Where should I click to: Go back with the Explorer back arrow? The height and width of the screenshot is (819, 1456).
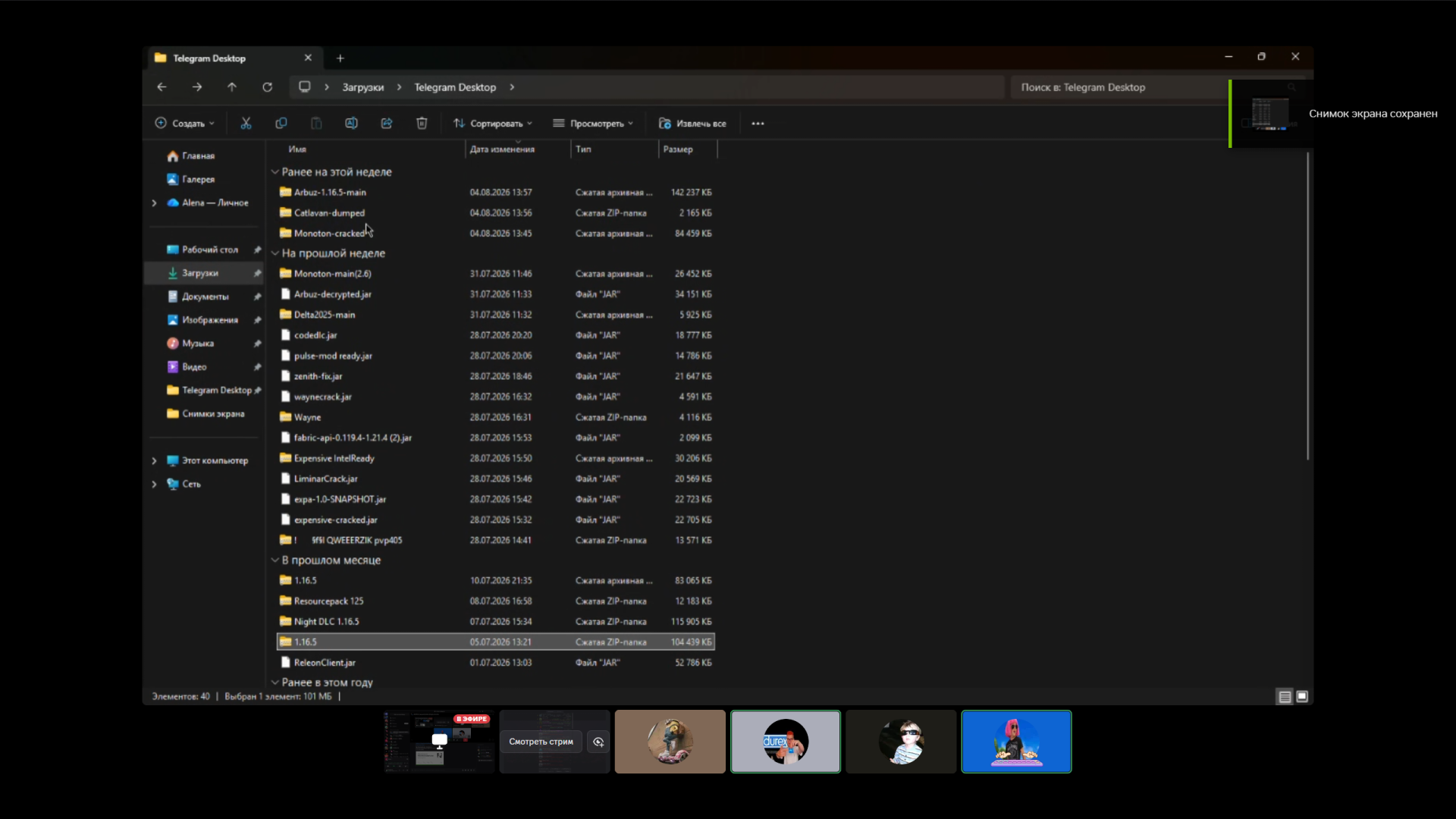click(162, 87)
